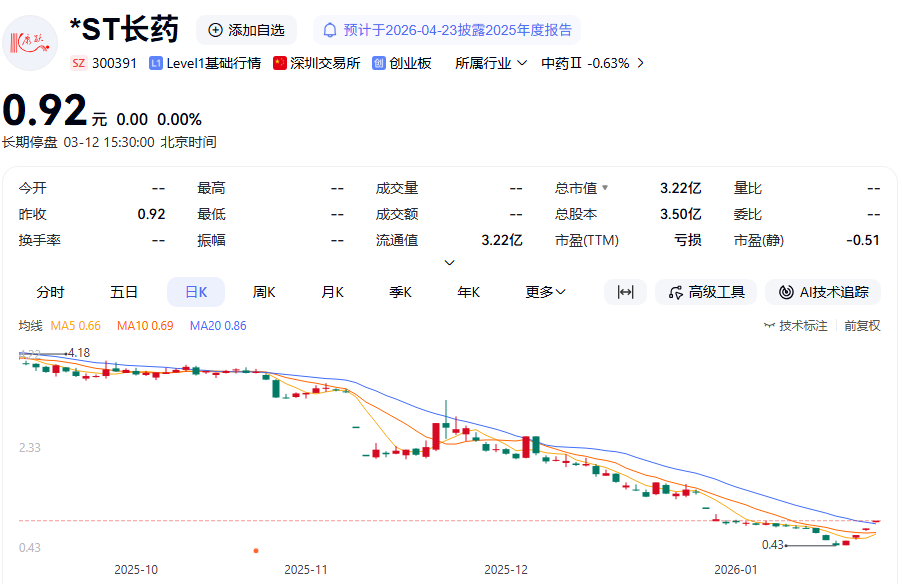Click the China flag exchange icon

280,63
